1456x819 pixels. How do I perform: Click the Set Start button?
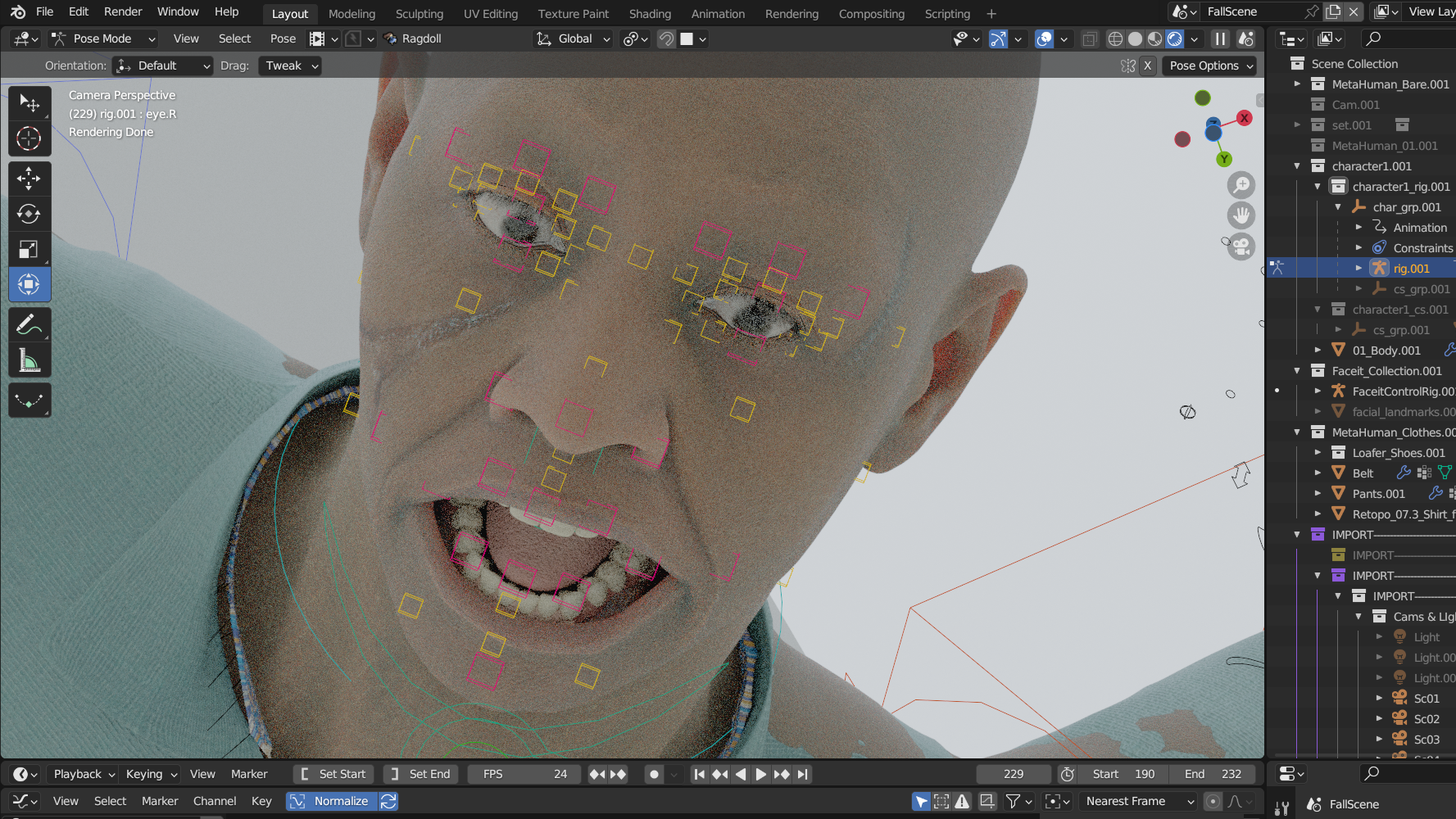point(333,774)
